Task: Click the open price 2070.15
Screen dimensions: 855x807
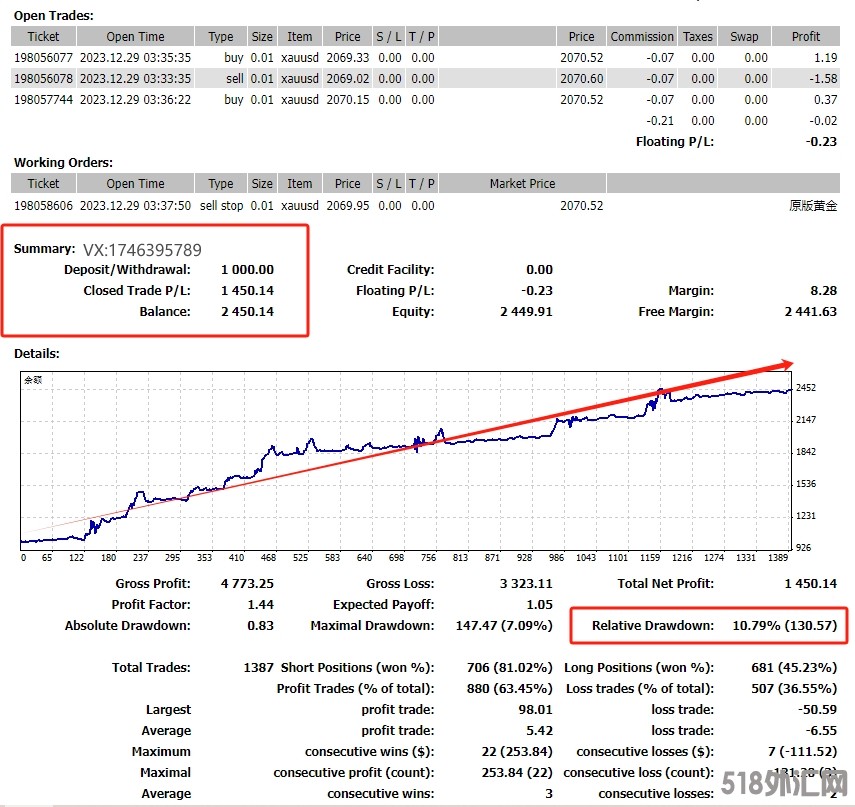Action: click(x=348, y=100)
